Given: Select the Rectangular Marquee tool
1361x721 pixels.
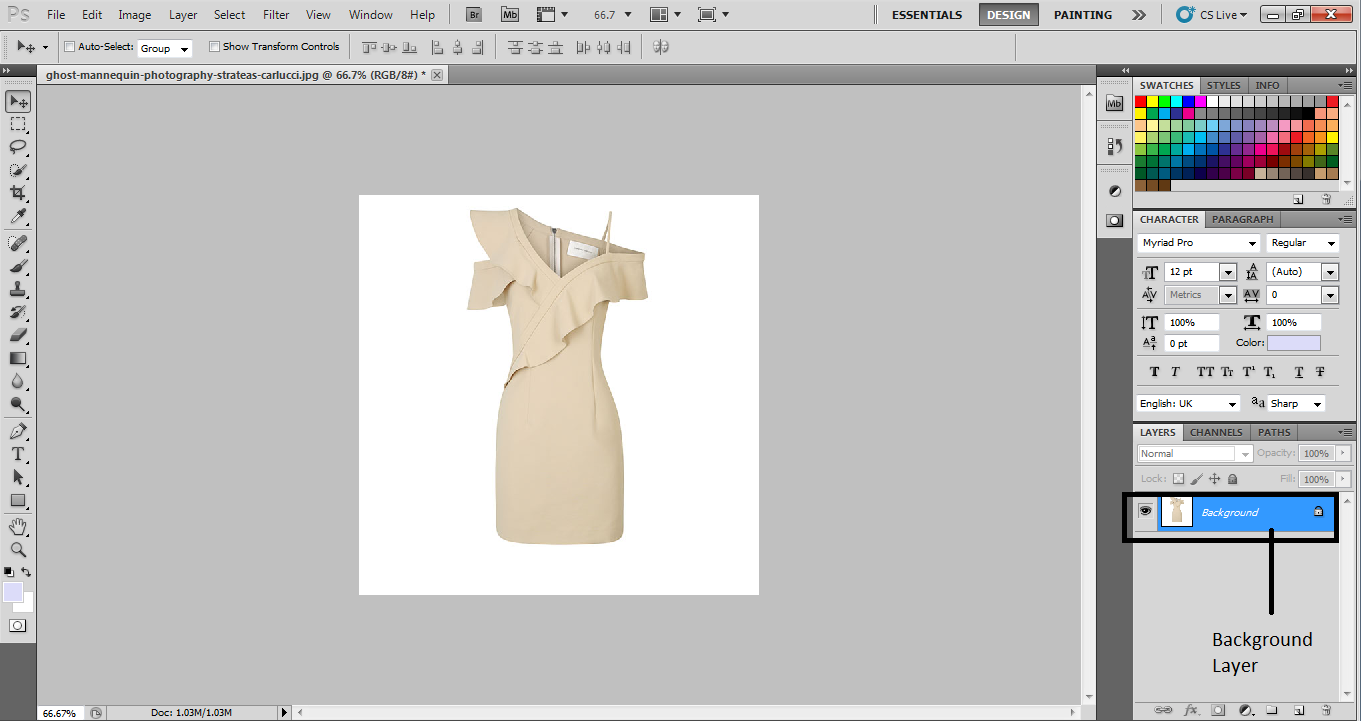Looking at the screenshot, I should pyautogui.click(x=18, y=124).
